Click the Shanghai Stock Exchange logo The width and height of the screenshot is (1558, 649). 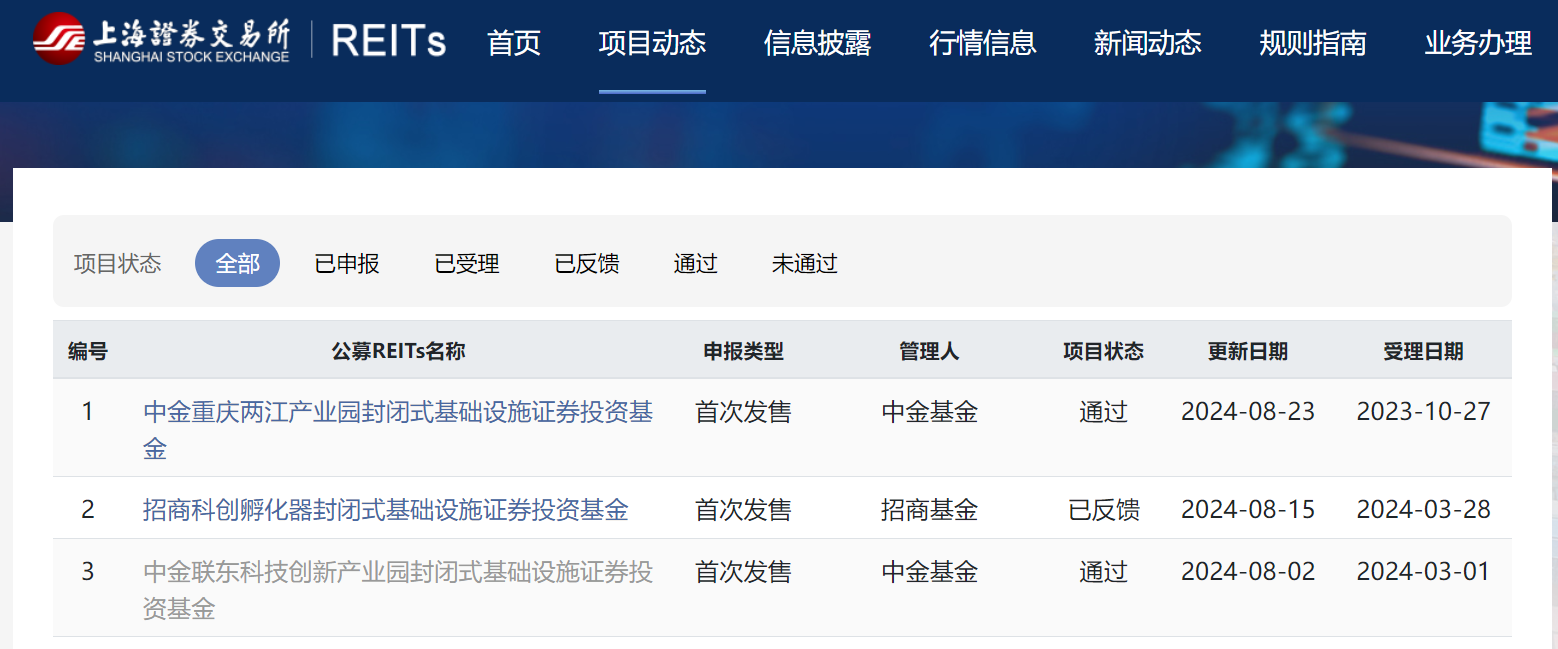click(161, 40)
